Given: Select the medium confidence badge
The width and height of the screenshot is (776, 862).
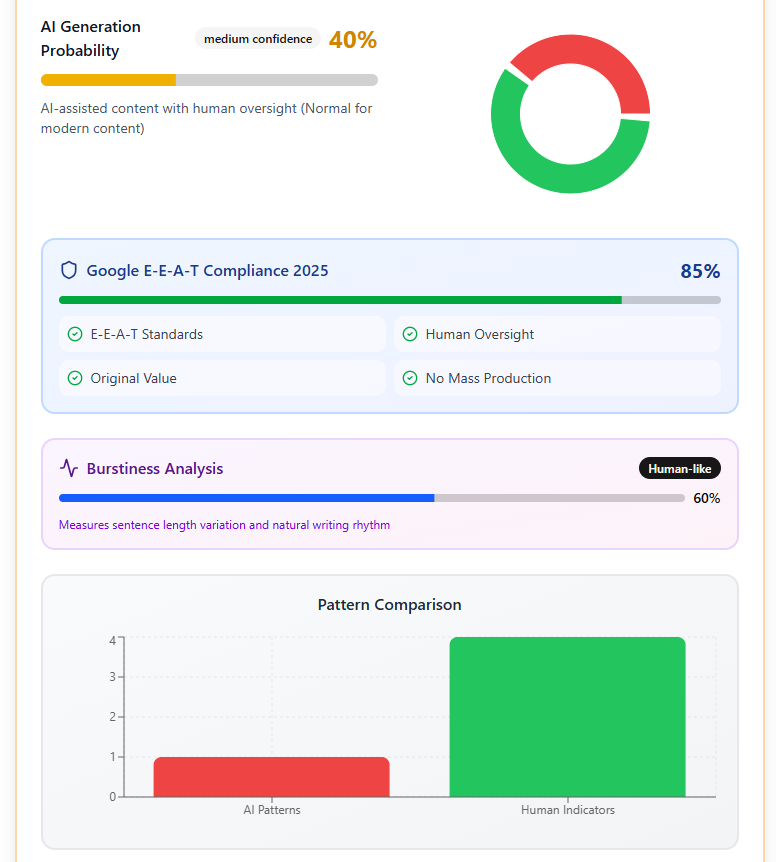Looking at the screenshot, I should coord(258,39).
